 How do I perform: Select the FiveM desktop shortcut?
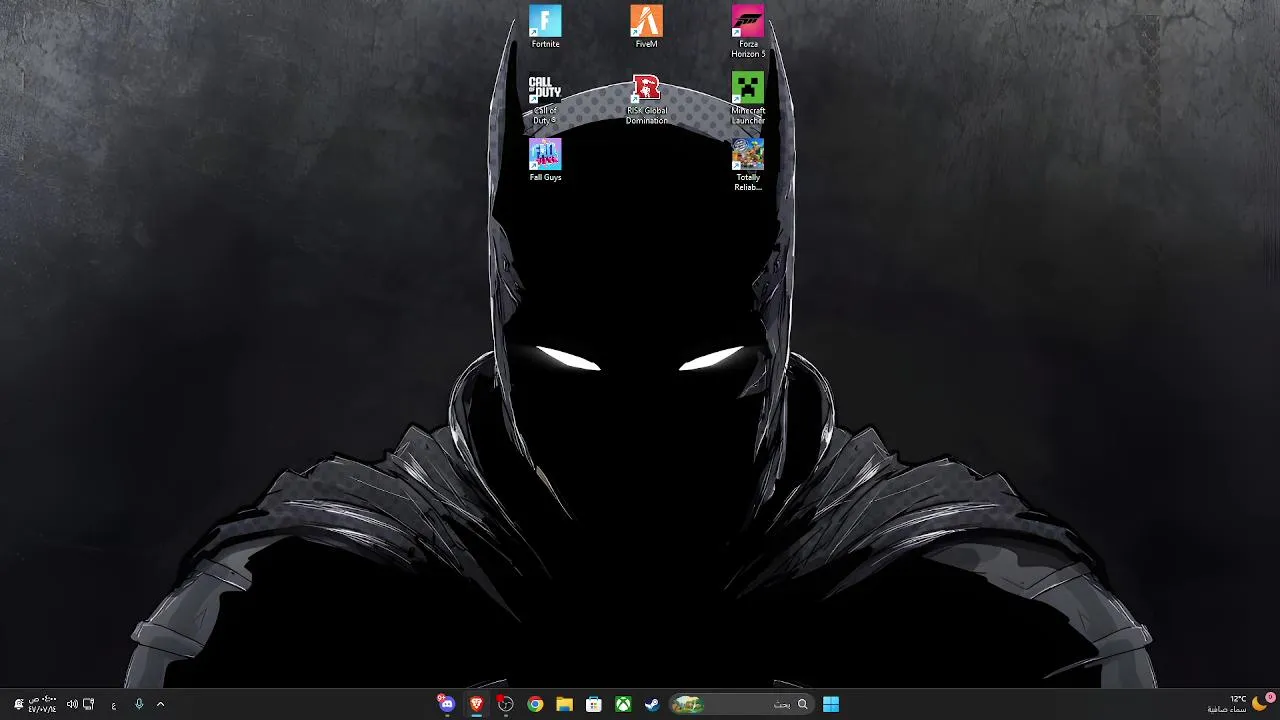click(x=646, y=27)
